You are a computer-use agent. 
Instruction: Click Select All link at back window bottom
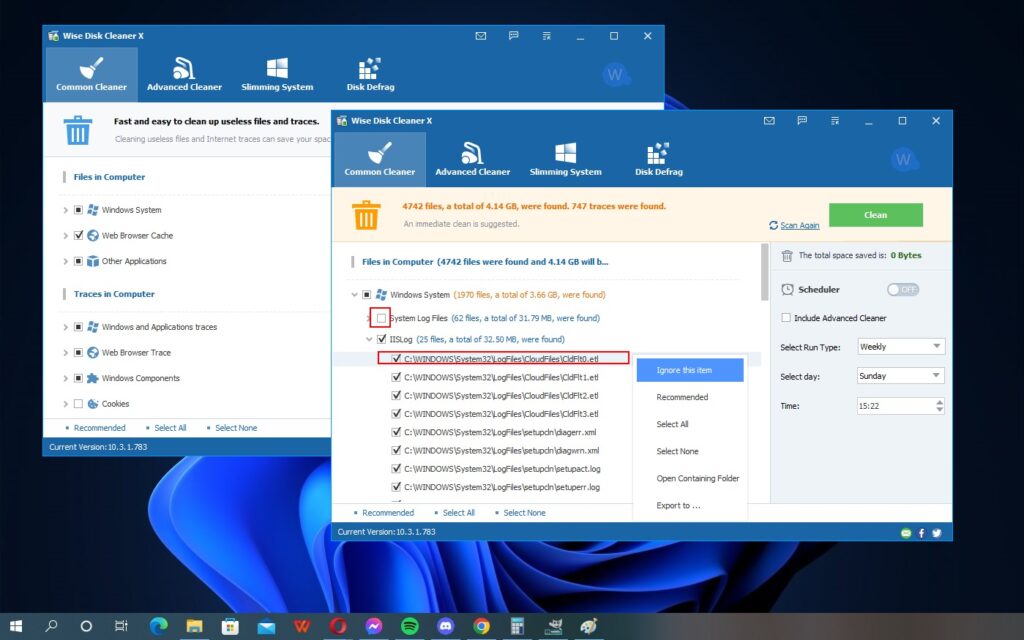[x=170, y=428]
